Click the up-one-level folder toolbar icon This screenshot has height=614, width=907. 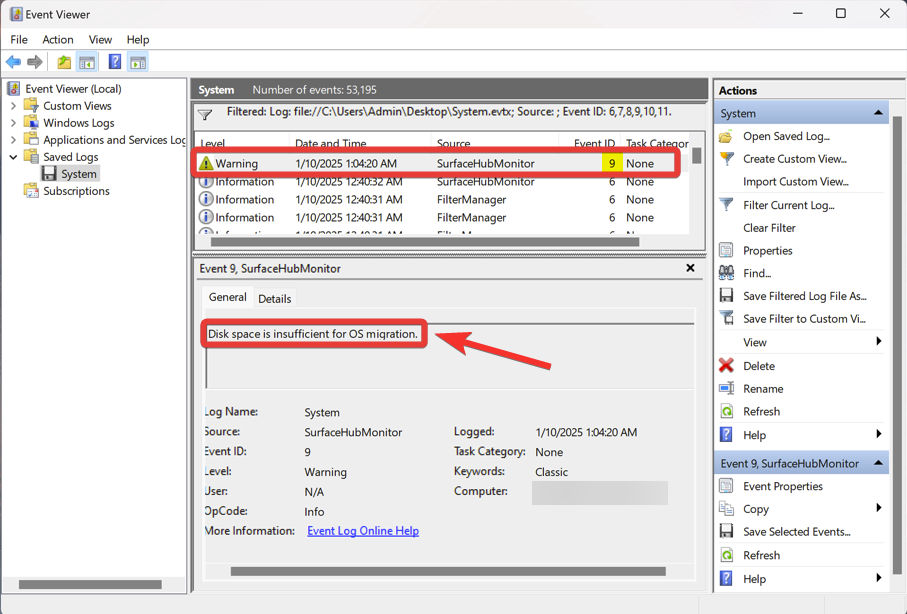coord(64,62)
